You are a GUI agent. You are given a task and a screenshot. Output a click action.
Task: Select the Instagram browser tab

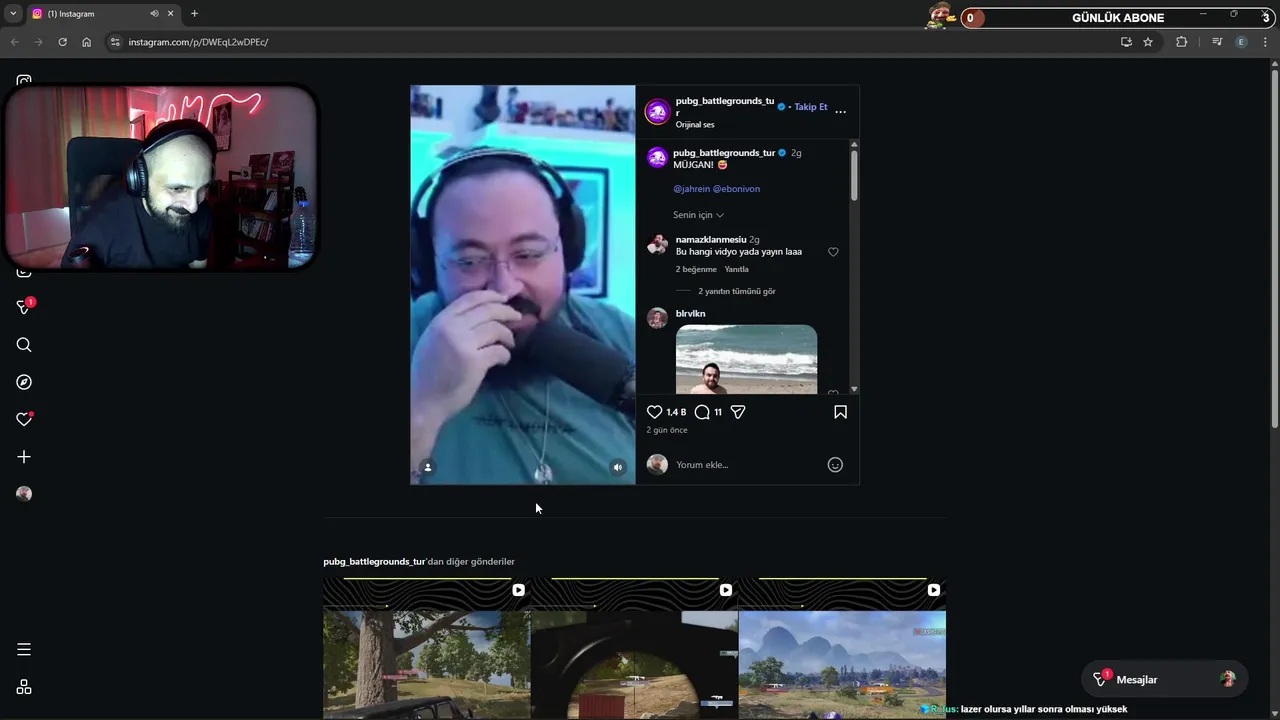(103, 14)
